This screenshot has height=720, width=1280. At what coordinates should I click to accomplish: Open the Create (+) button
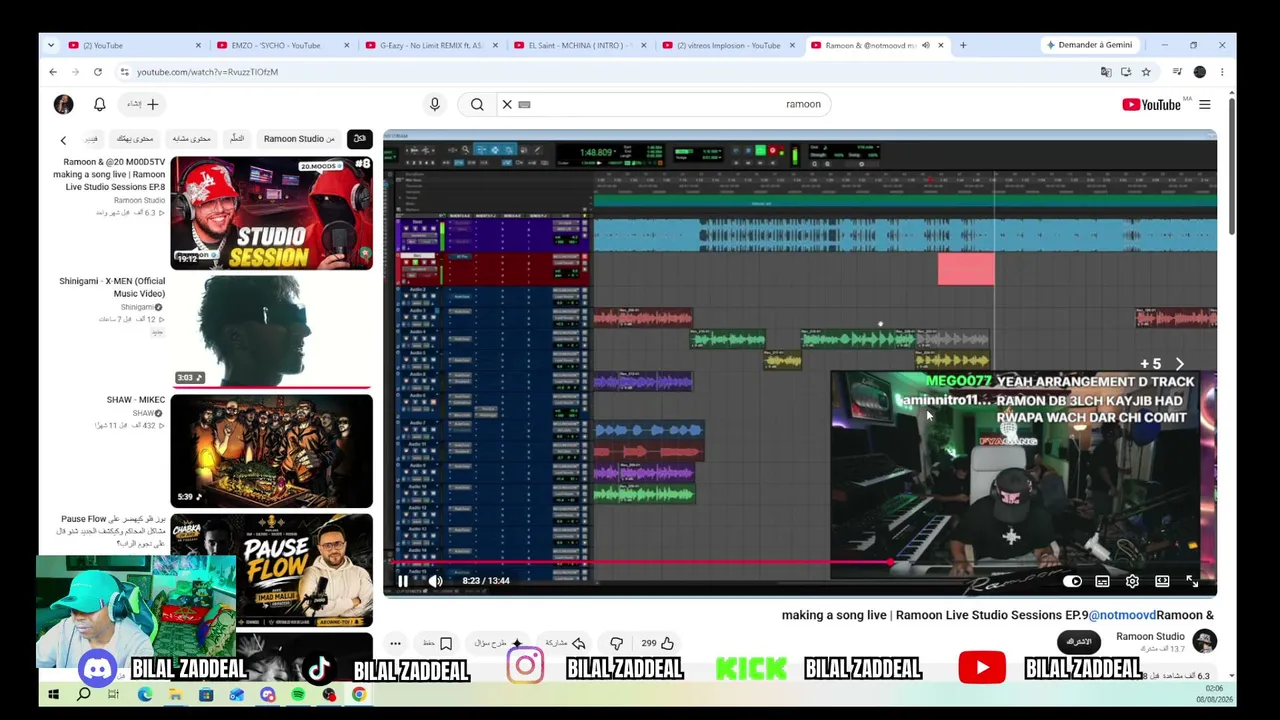tap(143, 104)
